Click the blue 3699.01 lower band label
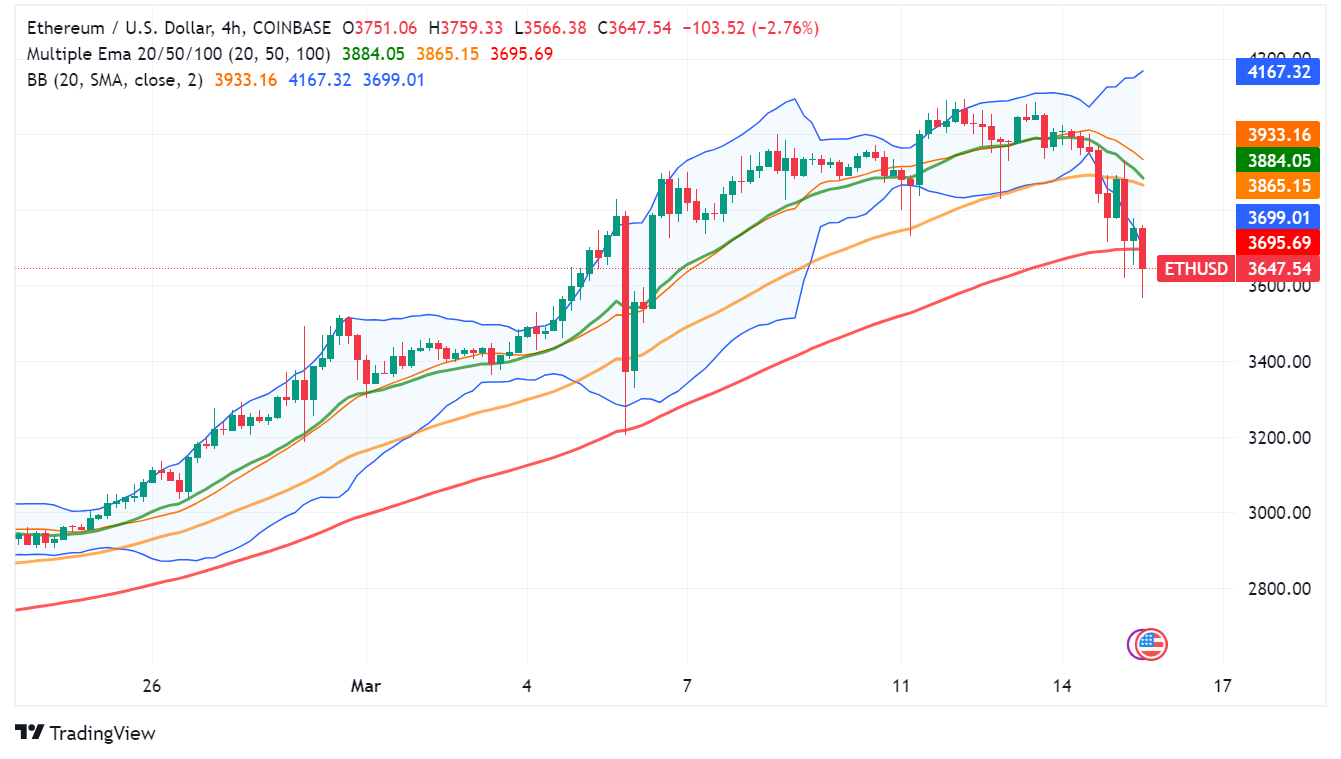Image resolution: width=1341 pixels, height=759 pixels. coord(1279,217)
